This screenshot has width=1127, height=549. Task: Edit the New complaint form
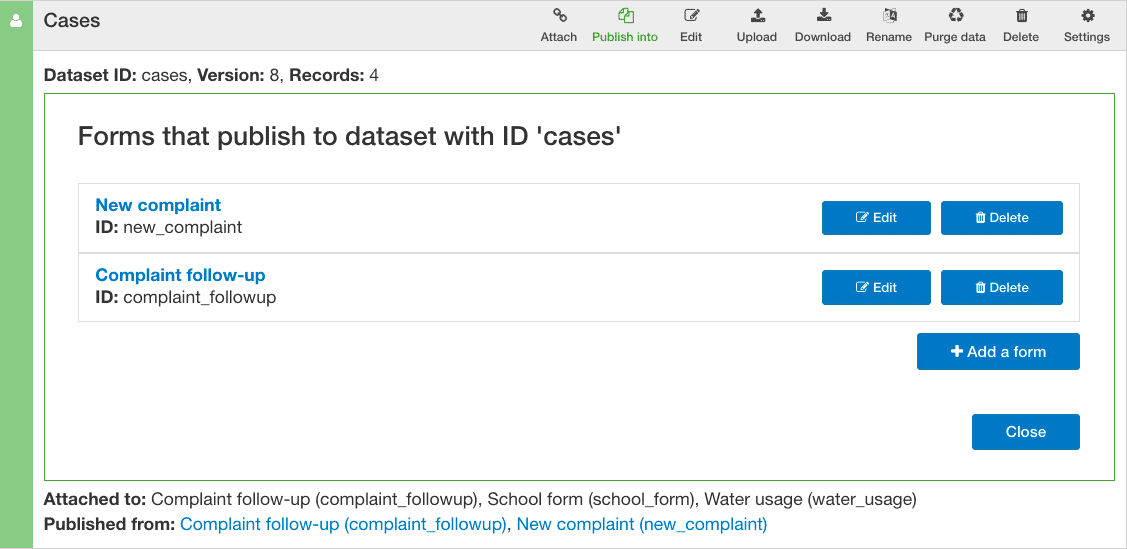tap(876, 218)
